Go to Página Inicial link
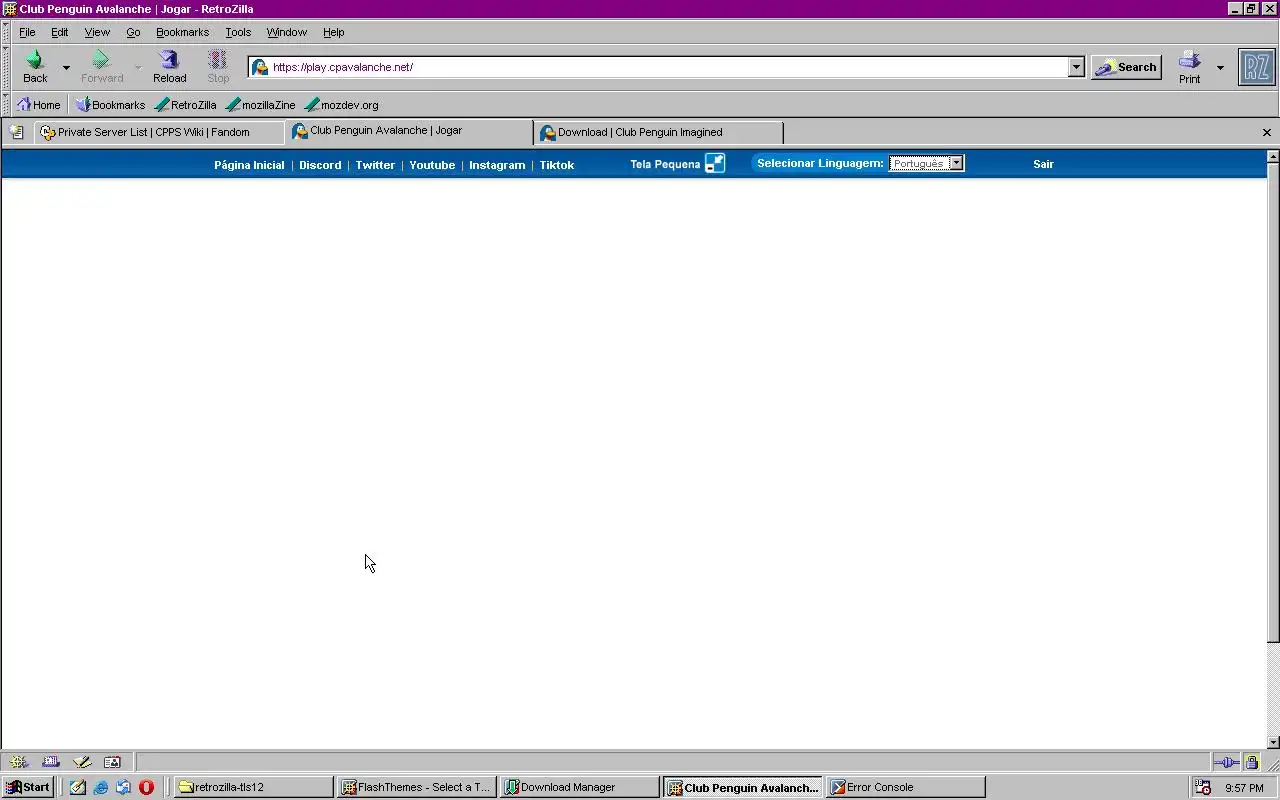 click(249, 165)
